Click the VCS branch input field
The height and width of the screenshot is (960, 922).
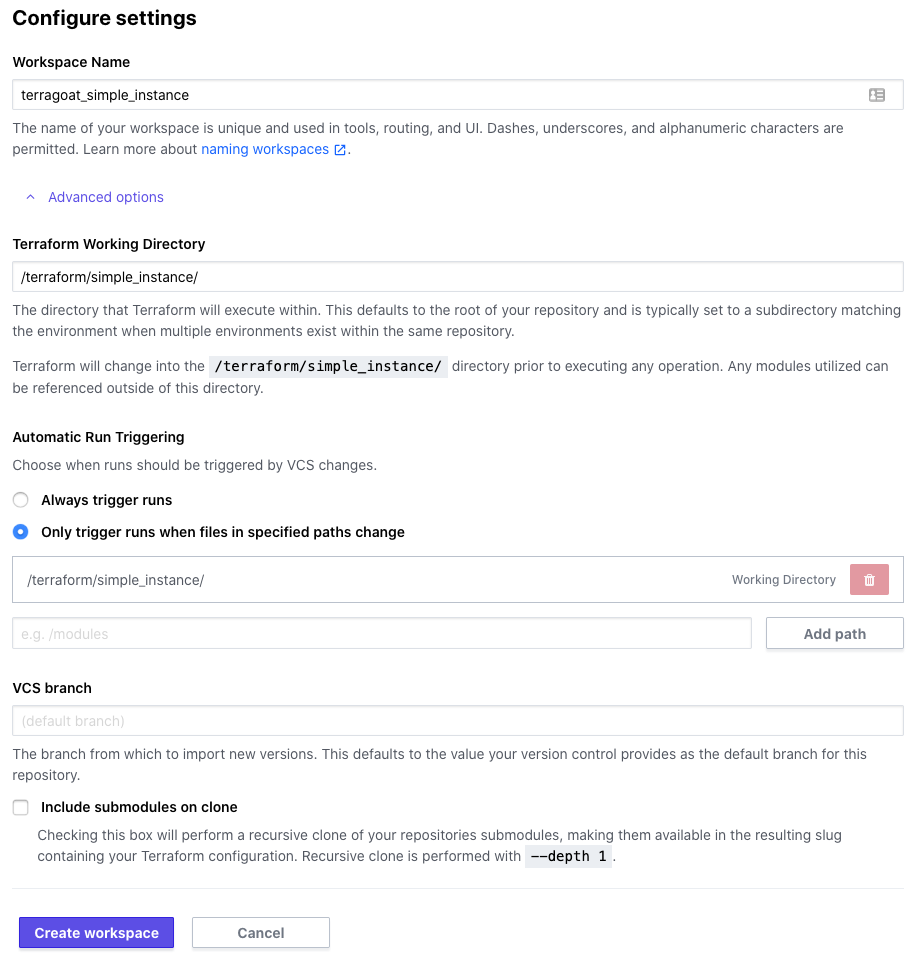click(458, 721)
